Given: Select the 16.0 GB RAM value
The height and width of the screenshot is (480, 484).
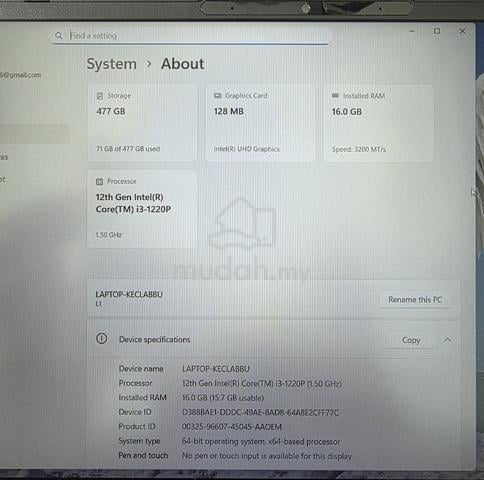Looking at the screenshot, I should coord(347,112).
